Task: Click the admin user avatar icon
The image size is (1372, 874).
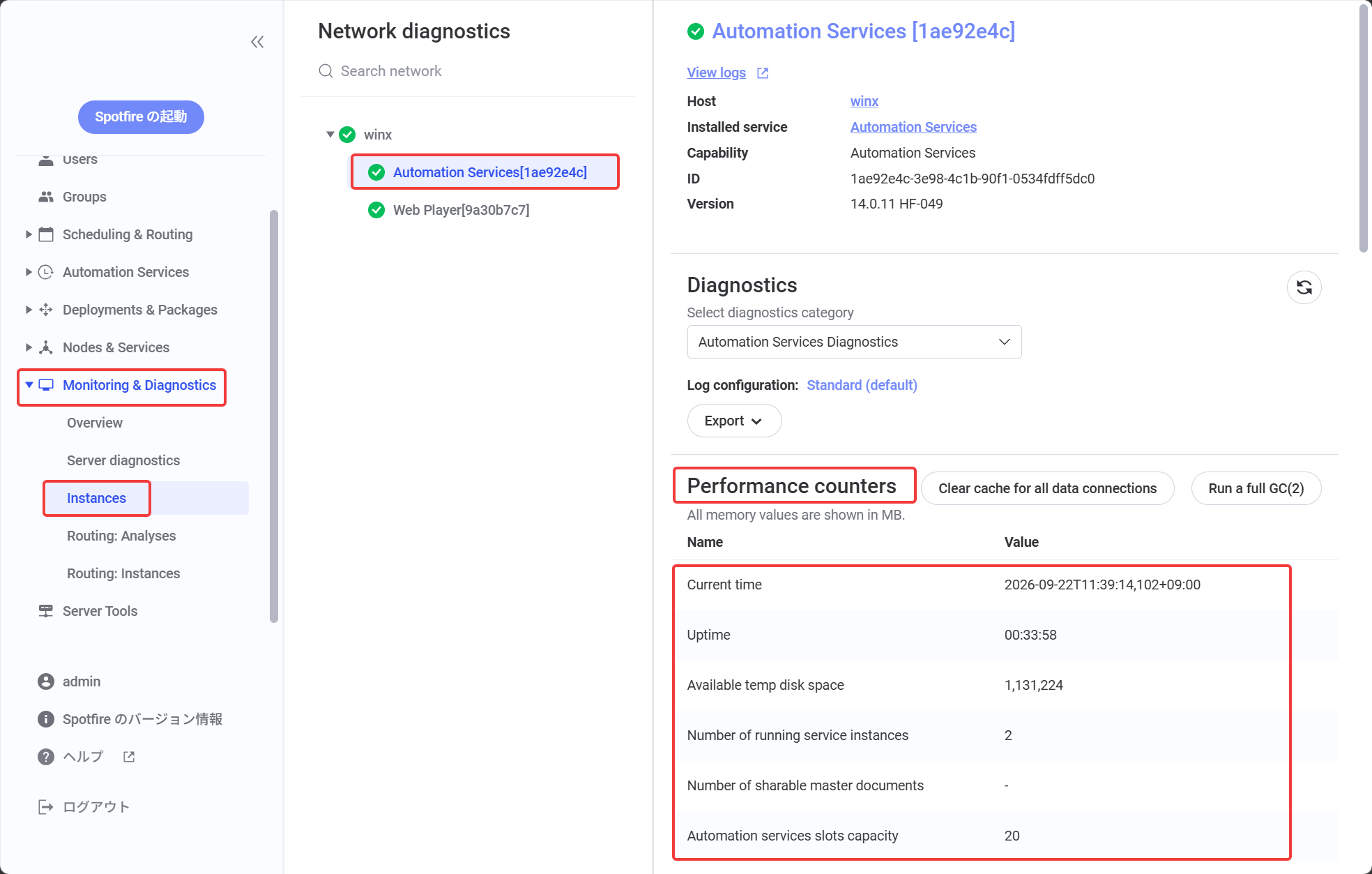Action: click(x=46, y=681)
